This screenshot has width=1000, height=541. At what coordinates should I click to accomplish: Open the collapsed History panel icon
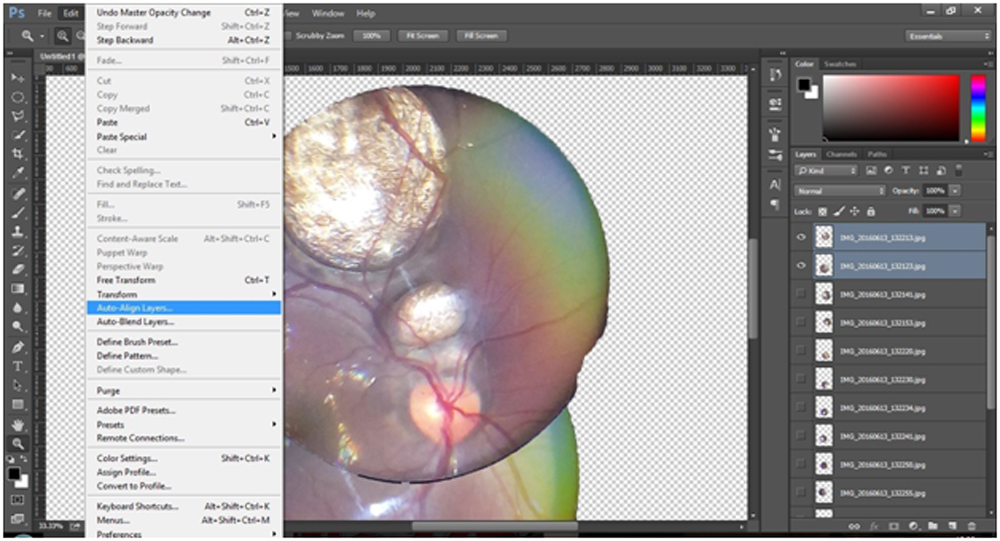click(775, 75)
